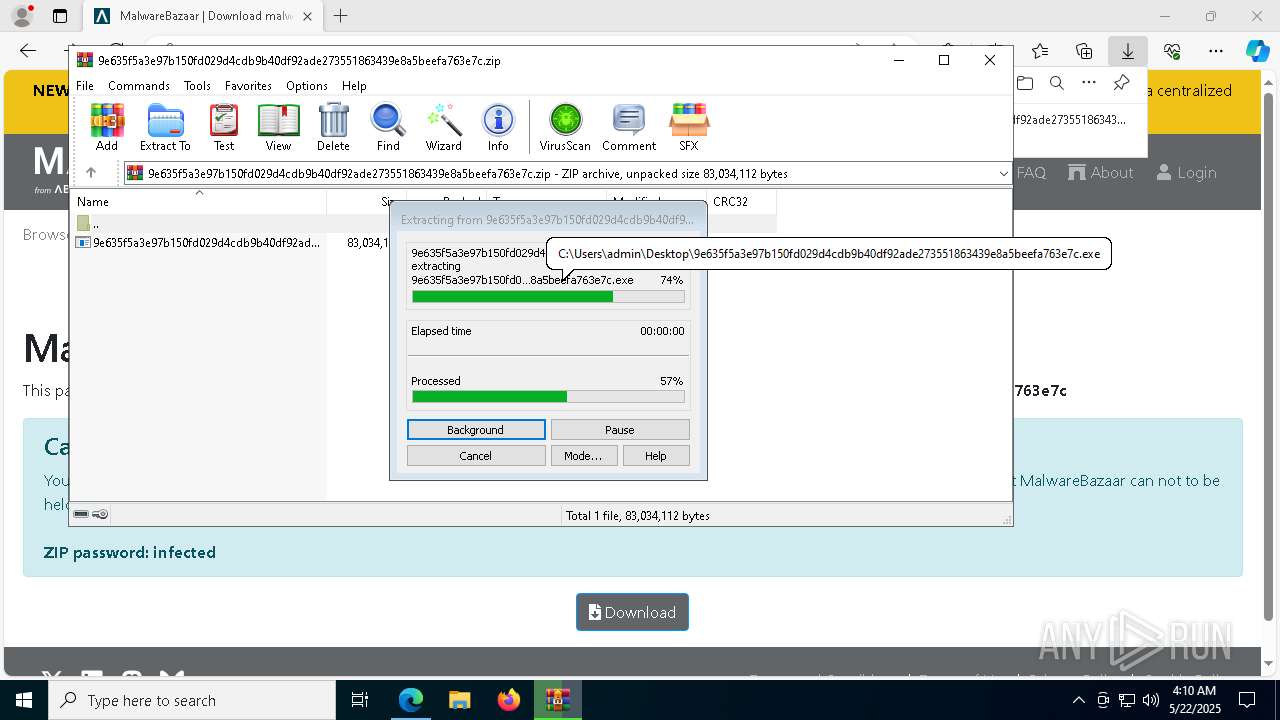
Task: Click the volume icon in system tray
Action: [x=1150, y=700]
